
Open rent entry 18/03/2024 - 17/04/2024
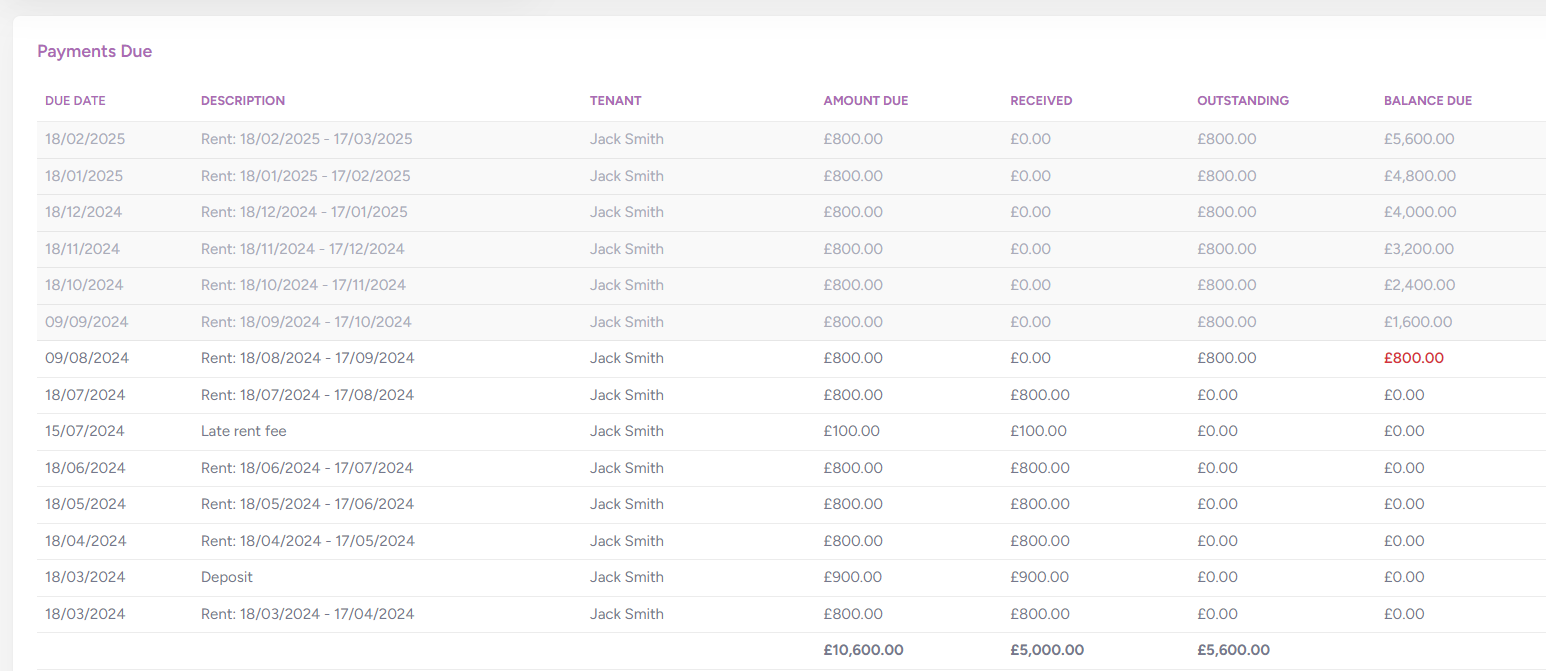pos(307,614)
